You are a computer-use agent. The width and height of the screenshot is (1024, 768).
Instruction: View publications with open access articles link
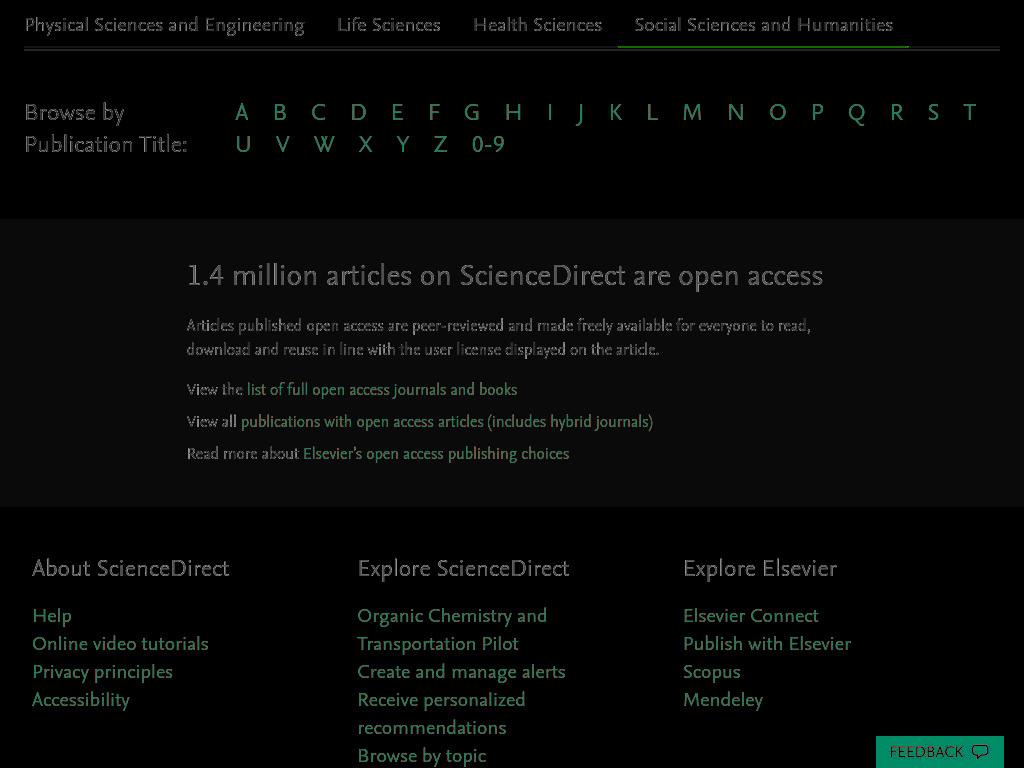(x=447, y=421)
